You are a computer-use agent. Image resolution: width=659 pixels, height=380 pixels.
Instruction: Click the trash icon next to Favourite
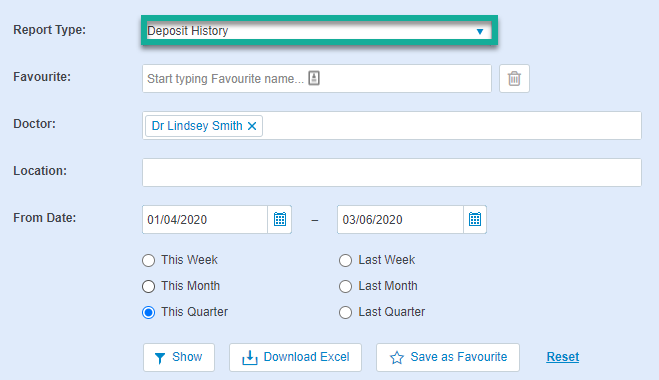click(514, 79)
